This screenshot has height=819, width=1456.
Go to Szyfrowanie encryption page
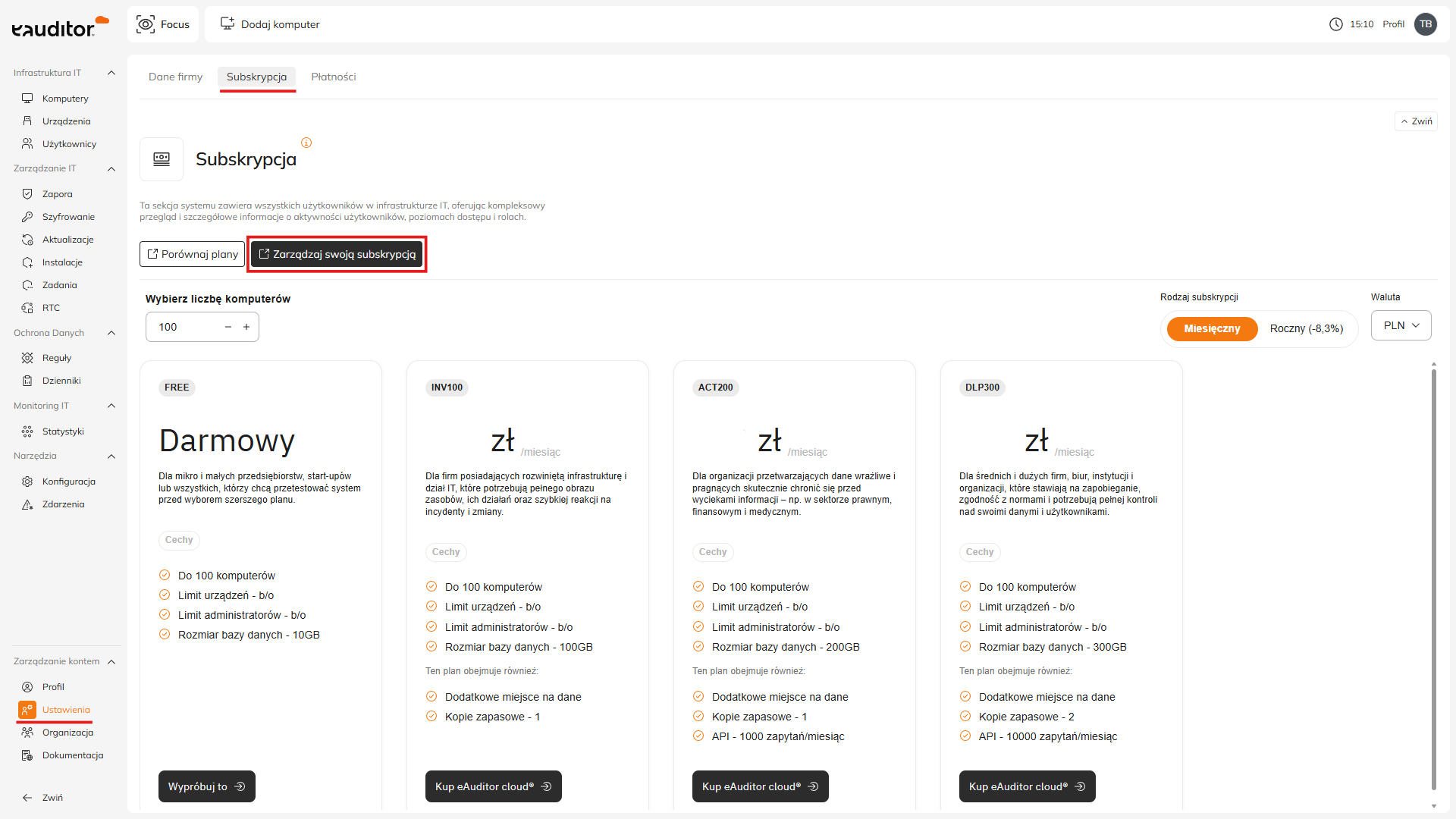point(67,217)
